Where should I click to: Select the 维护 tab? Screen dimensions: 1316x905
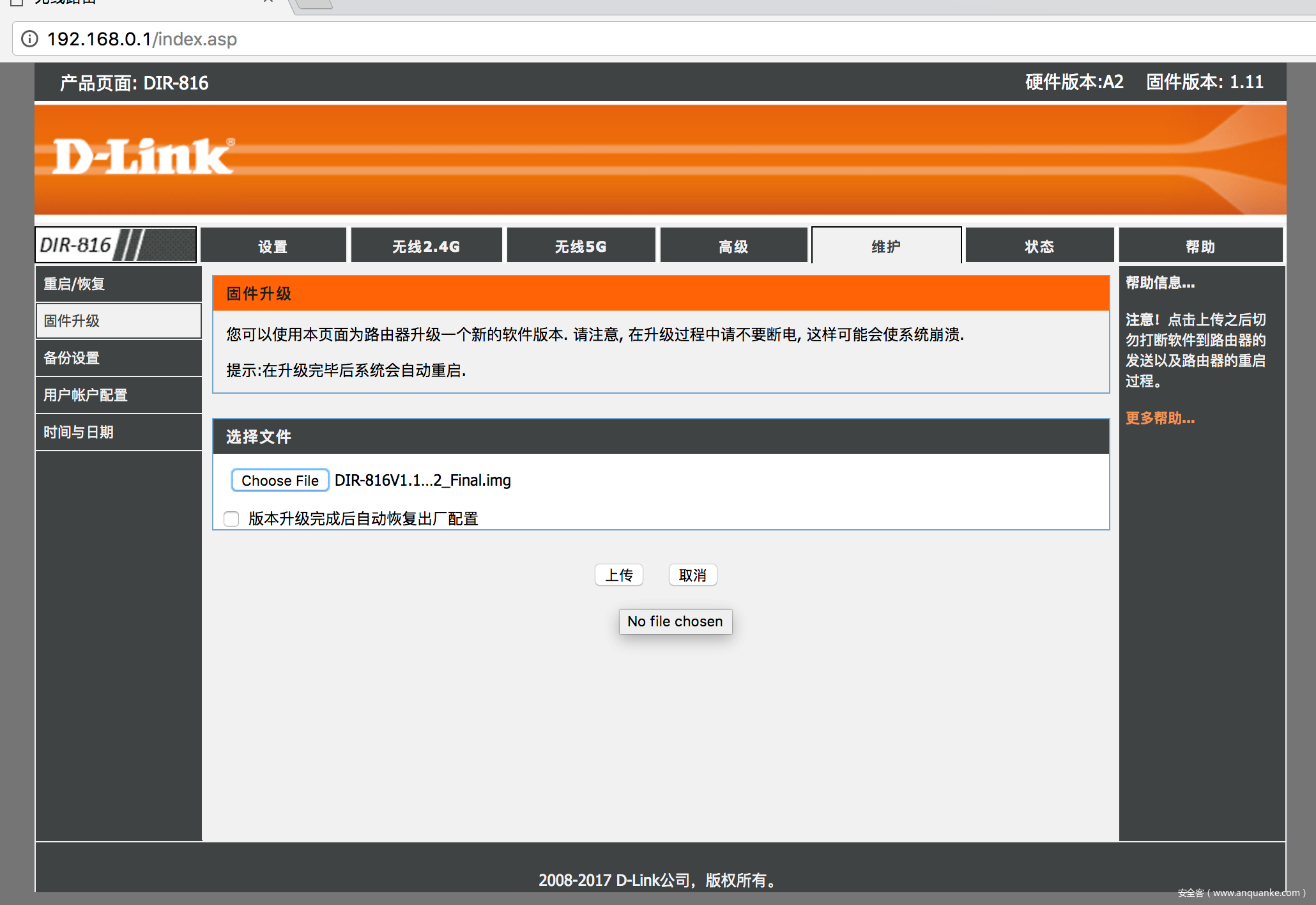[x=886, y=246]
